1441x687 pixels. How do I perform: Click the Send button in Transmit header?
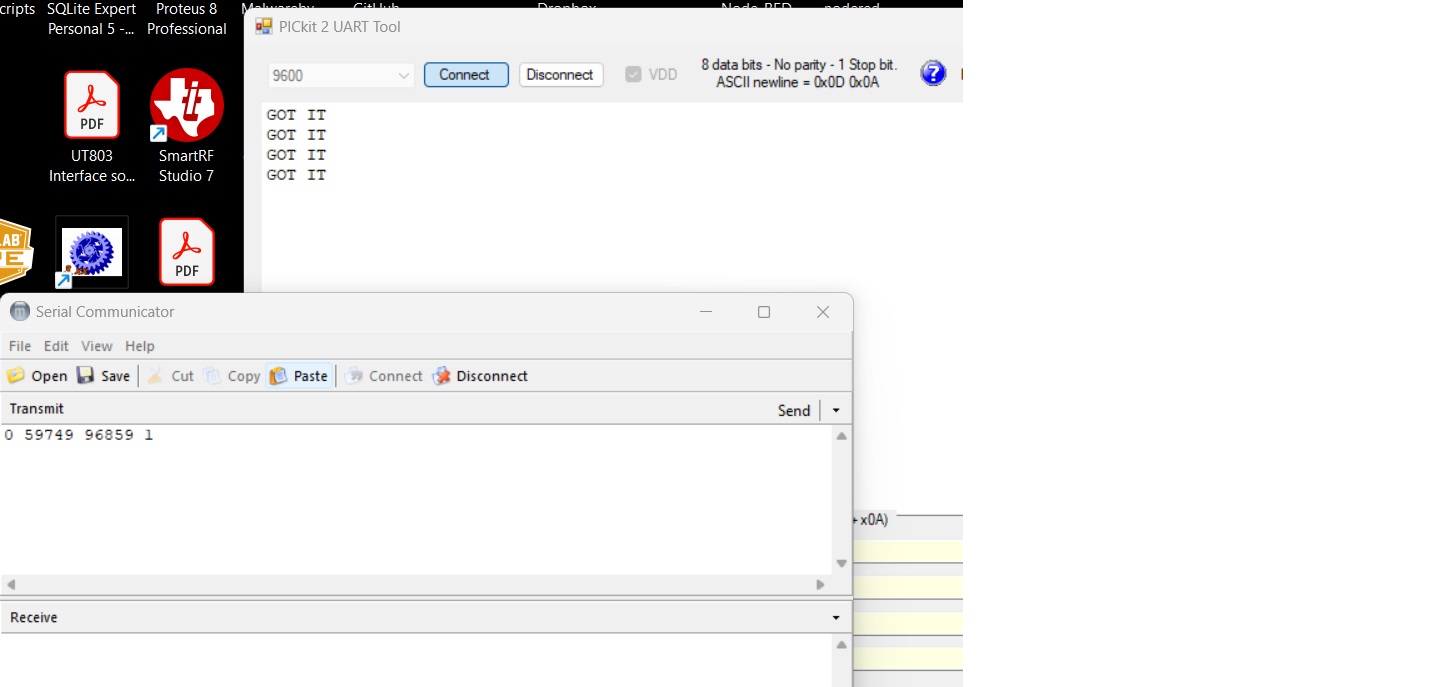click(794, 410)
